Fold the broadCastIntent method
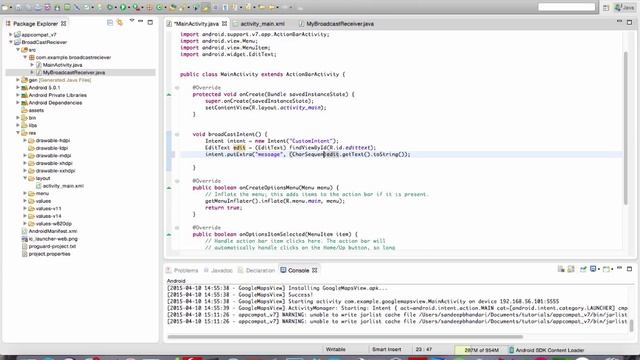The width and height of the screenshot is (640, 360). click(x=177, y=134)
